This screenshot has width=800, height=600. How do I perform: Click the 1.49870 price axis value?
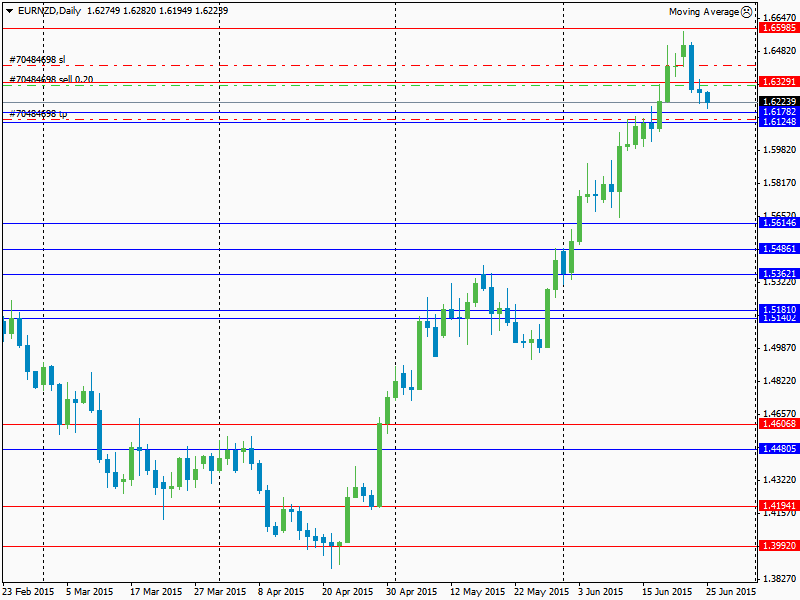[779, 348]
